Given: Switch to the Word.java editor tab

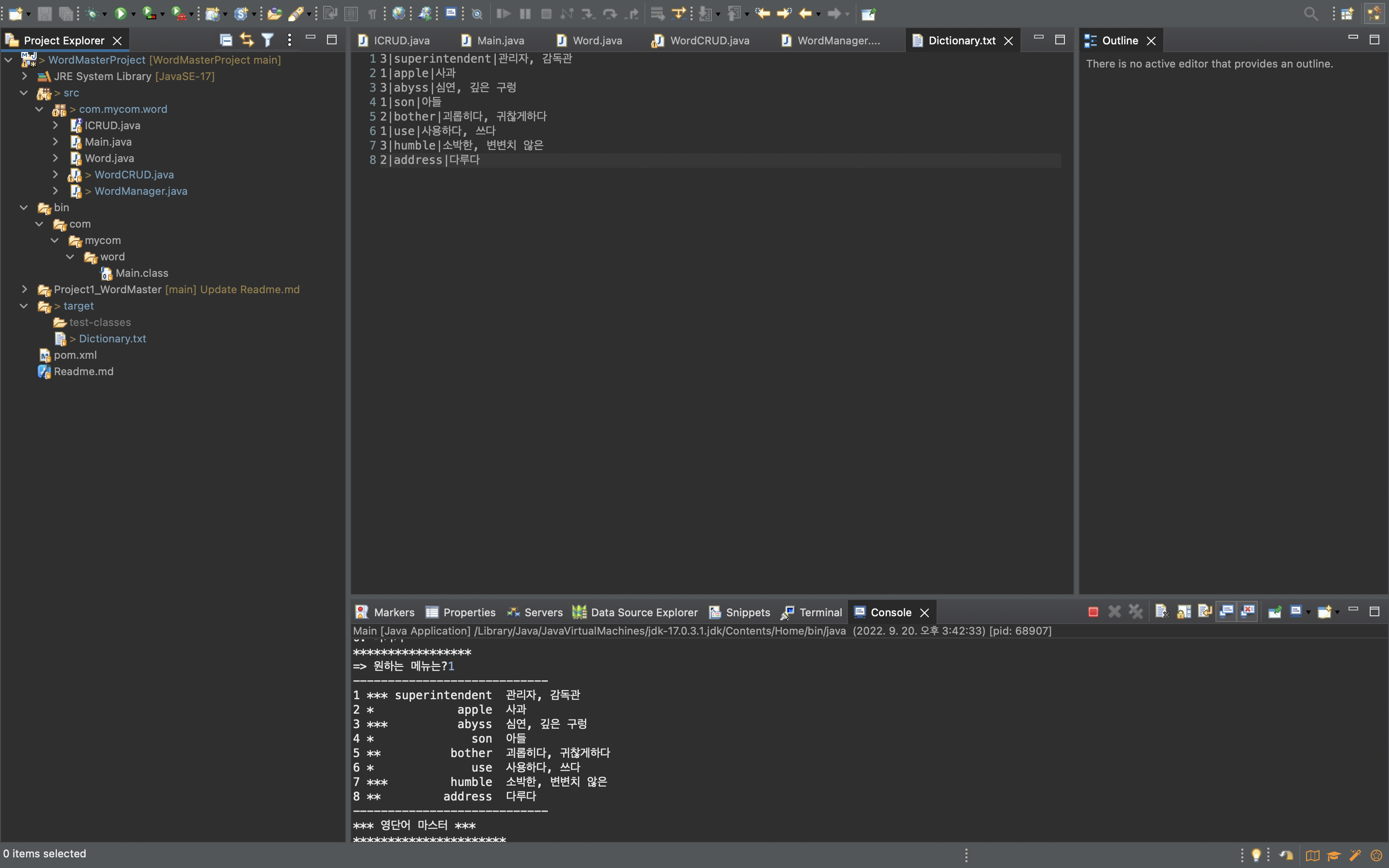Looking at the screenshot, I should (x=597, y=40).
